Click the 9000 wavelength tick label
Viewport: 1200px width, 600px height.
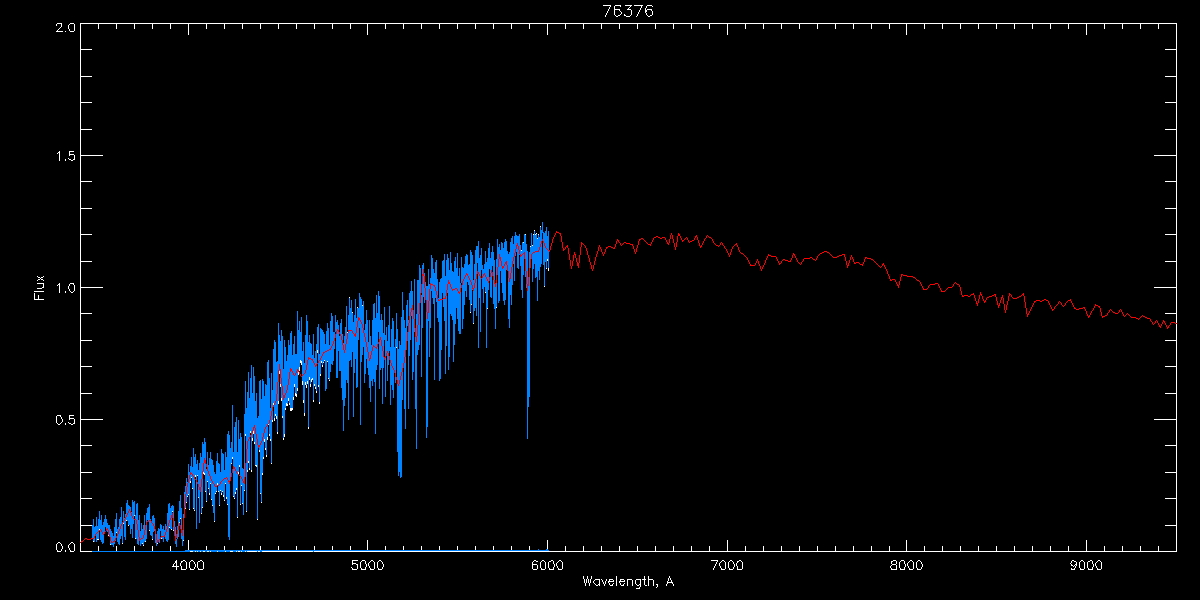click(1087, 564)
